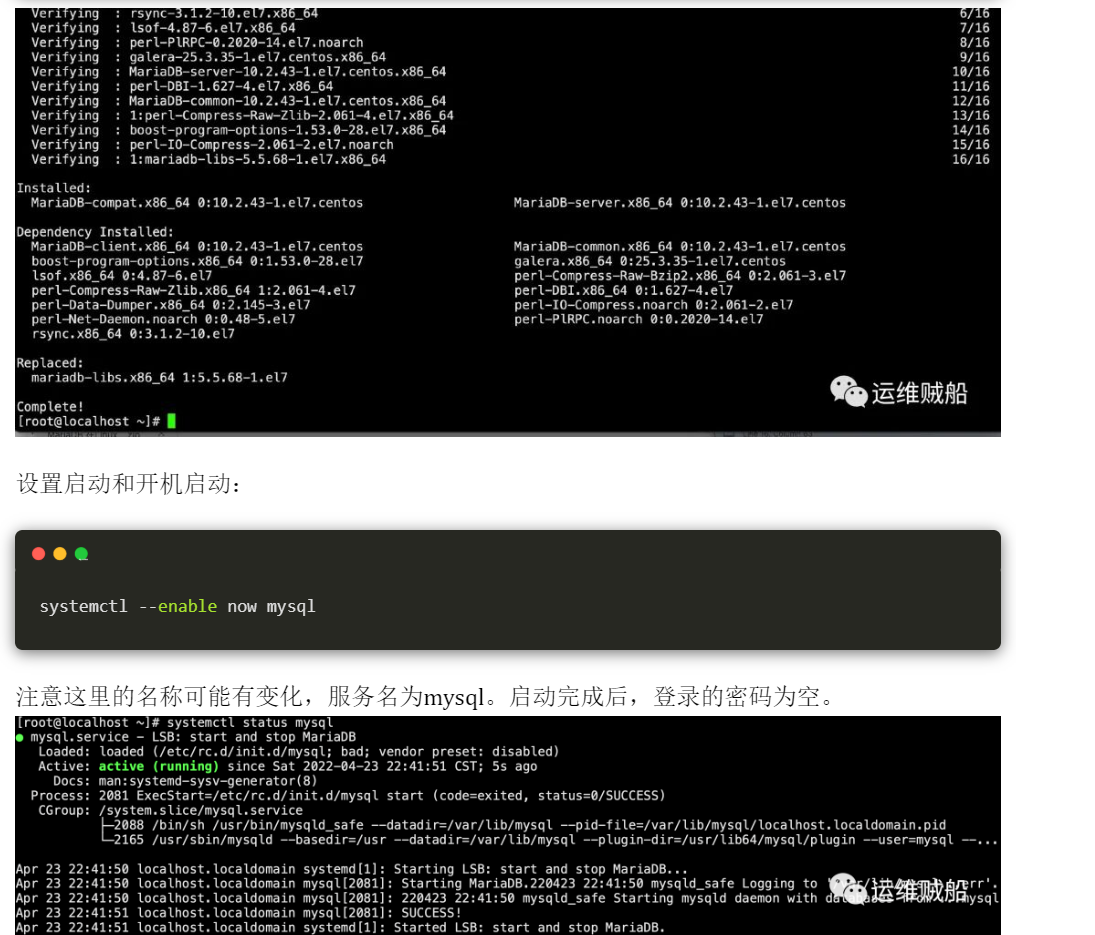Click the systemctl --enable now mysql command text
Screen dimensions: 1095x935
[x=178, y=605]
